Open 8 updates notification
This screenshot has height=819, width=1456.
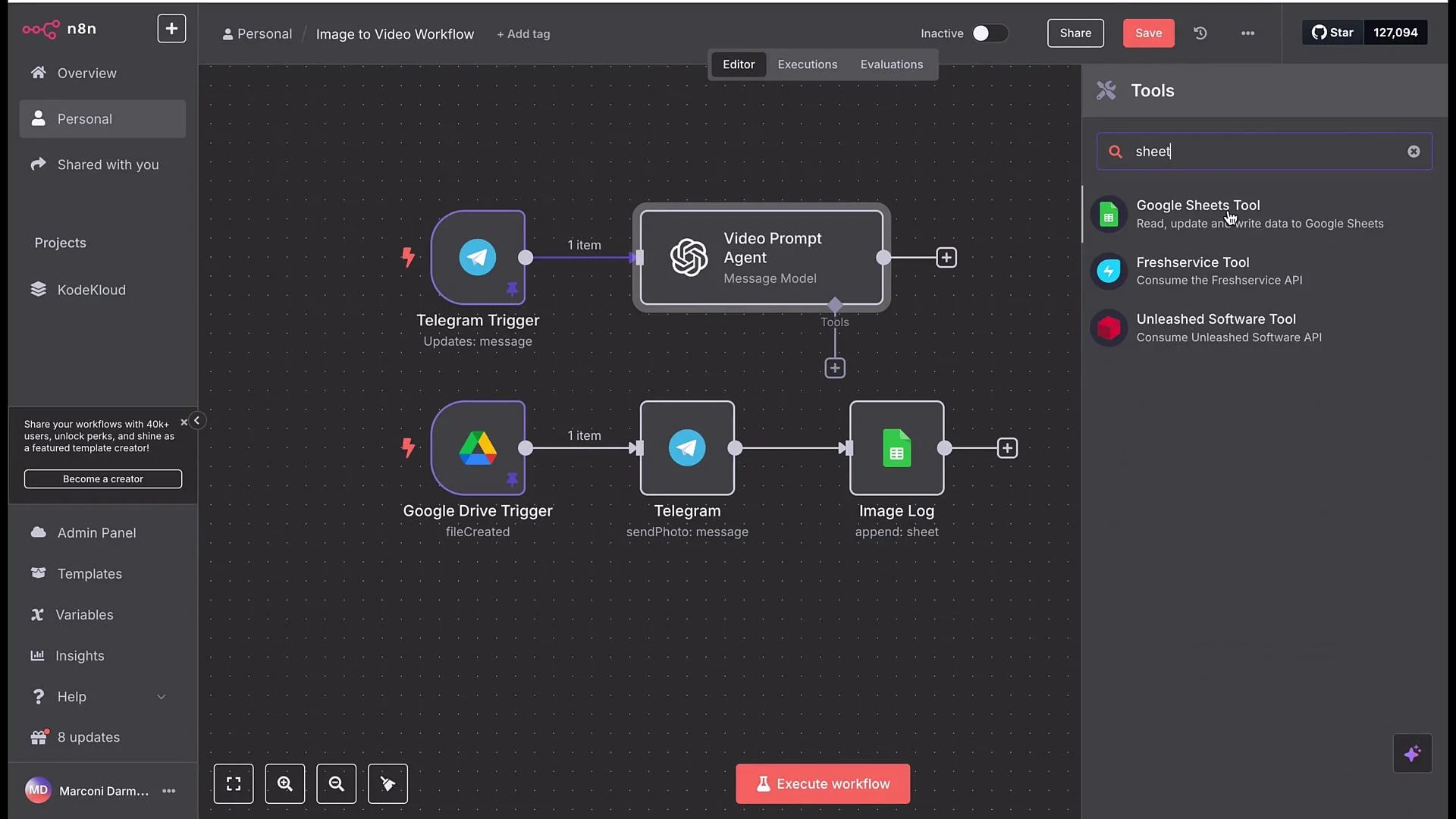102,737
